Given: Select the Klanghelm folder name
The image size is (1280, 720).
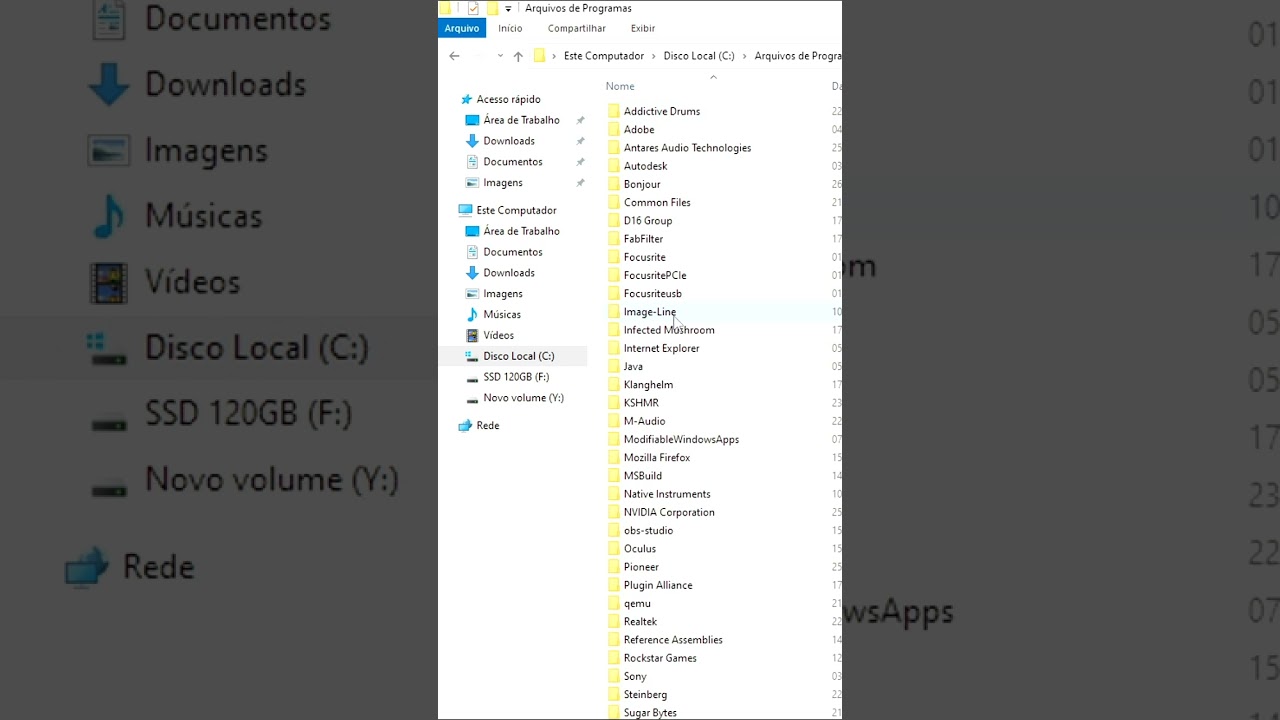Looking at the screenshot, I should 648,384.
